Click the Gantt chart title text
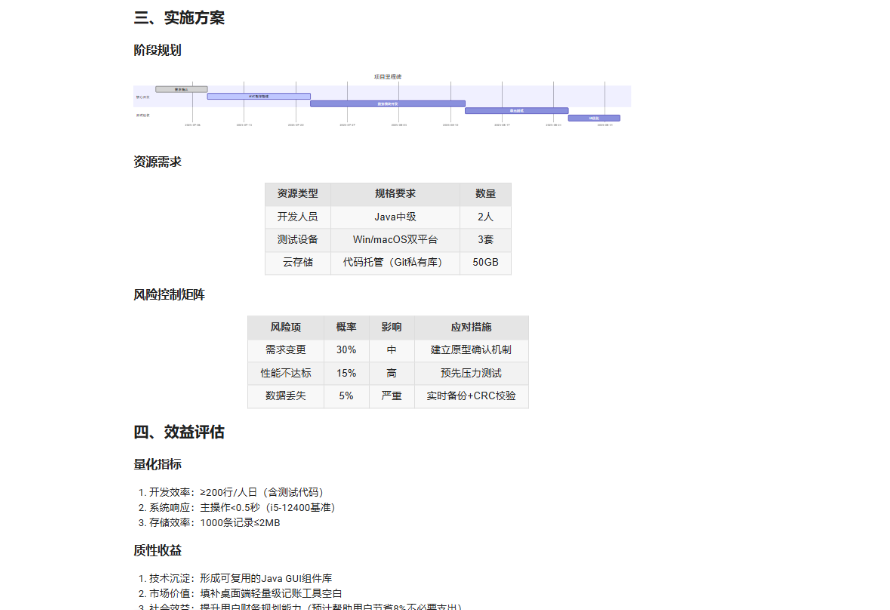 point(388,77)
